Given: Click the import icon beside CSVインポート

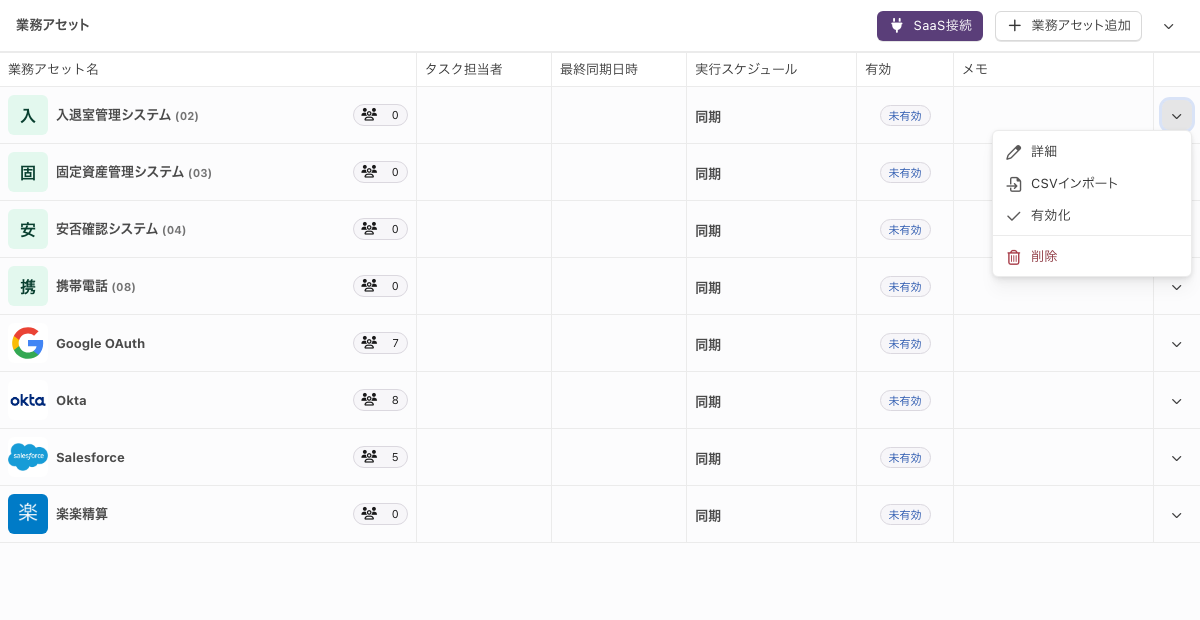Looking at the screenshot, I should click(x=1014, y=184).
